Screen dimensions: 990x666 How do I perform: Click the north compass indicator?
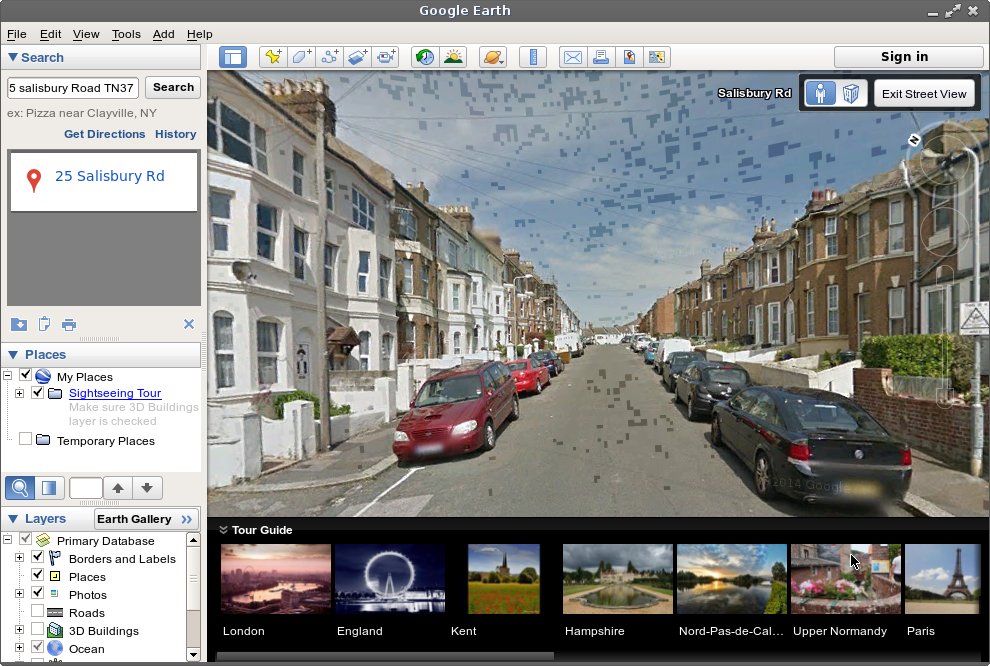[914, 140]
